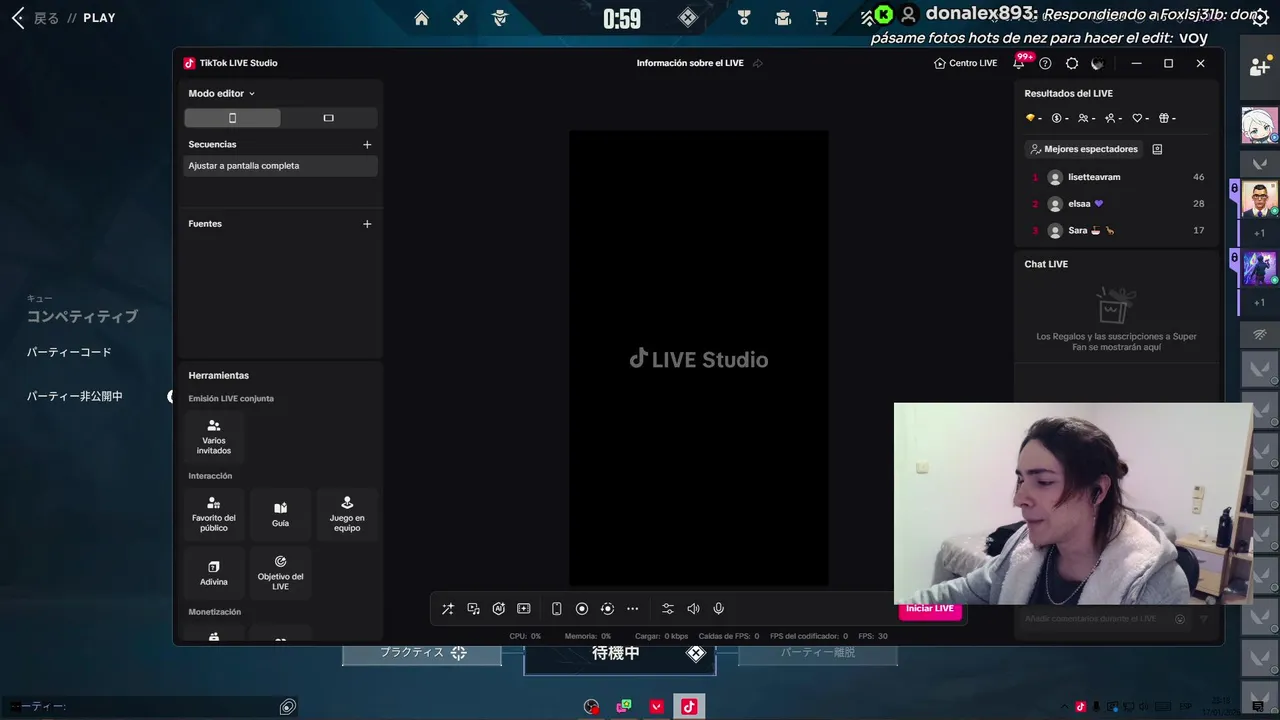Open Valorant store cart icon
Screen dimensions: 1280x720
[821, 18]
